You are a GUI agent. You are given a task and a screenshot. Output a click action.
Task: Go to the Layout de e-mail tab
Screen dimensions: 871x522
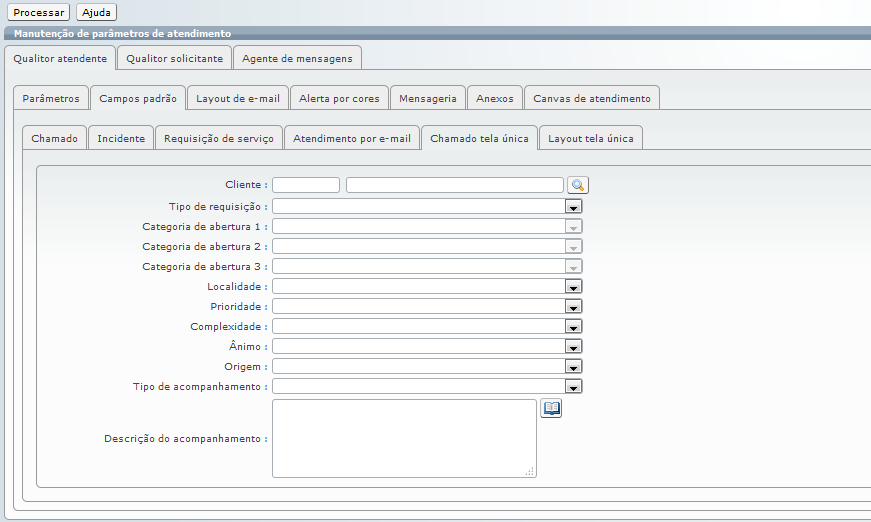[238, 98]
